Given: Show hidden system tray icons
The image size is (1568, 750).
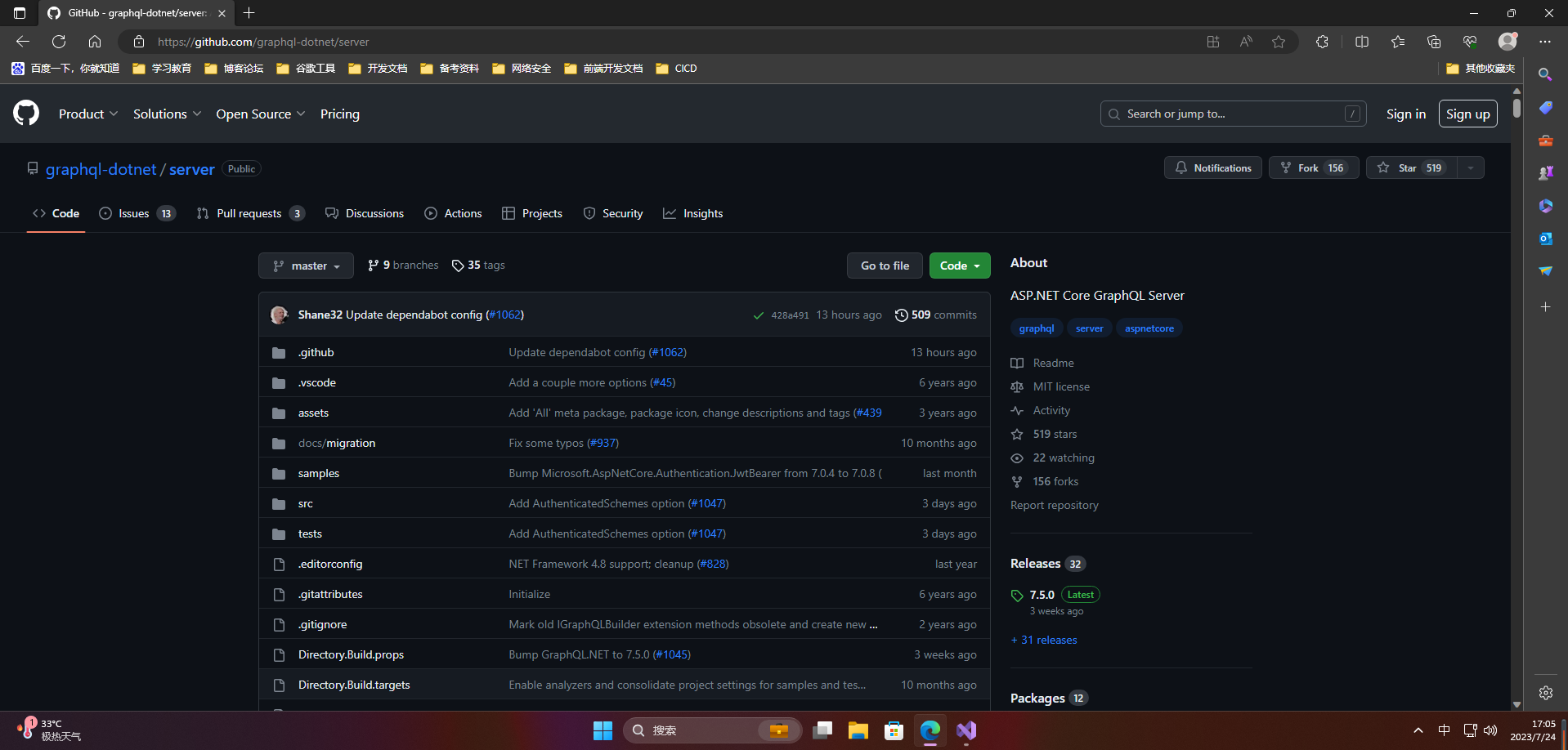Looking at the screenshot, I should [1418, 730].
